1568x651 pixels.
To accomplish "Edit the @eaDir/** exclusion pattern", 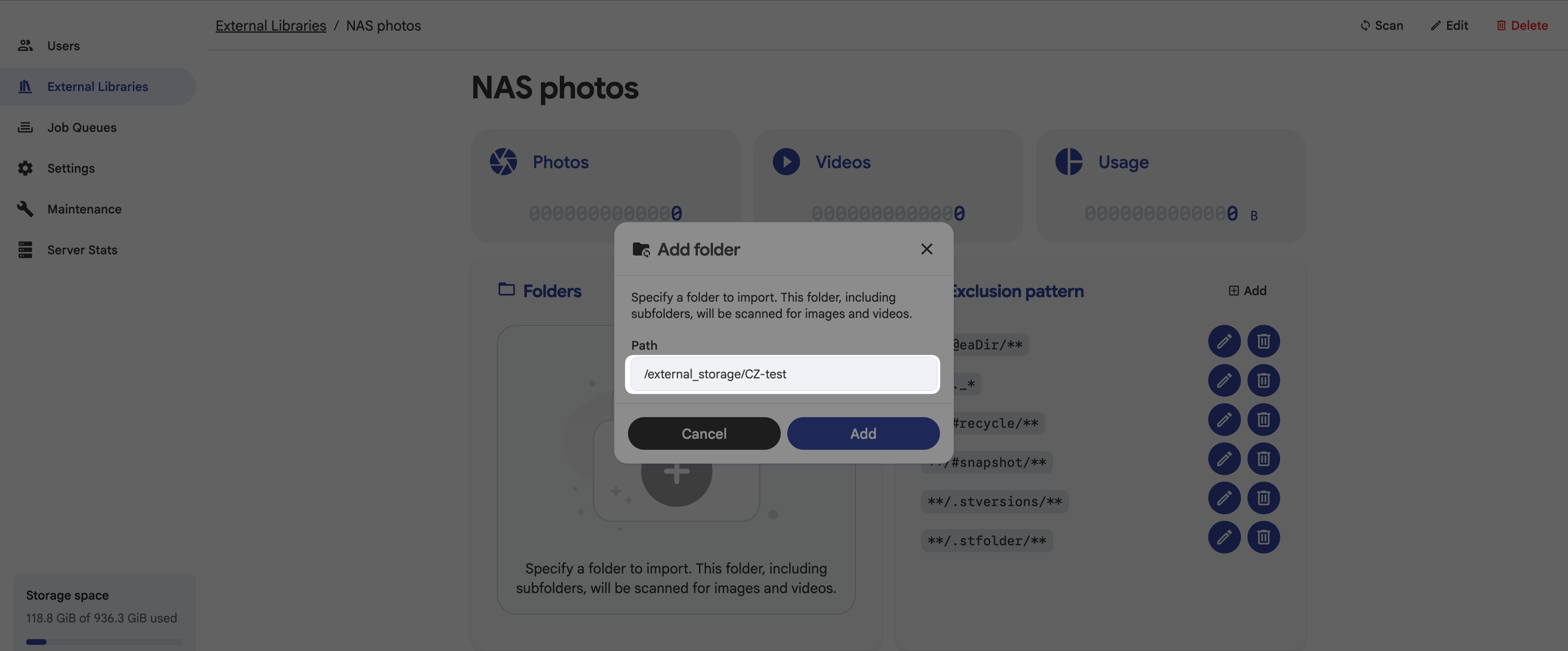I will click(1224, 341).
